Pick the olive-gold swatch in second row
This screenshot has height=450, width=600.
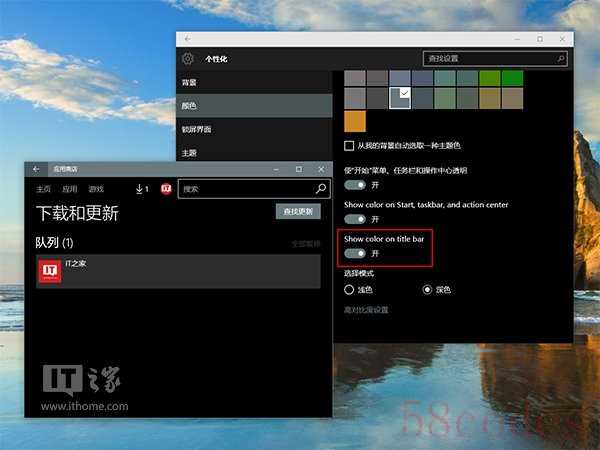490,98
